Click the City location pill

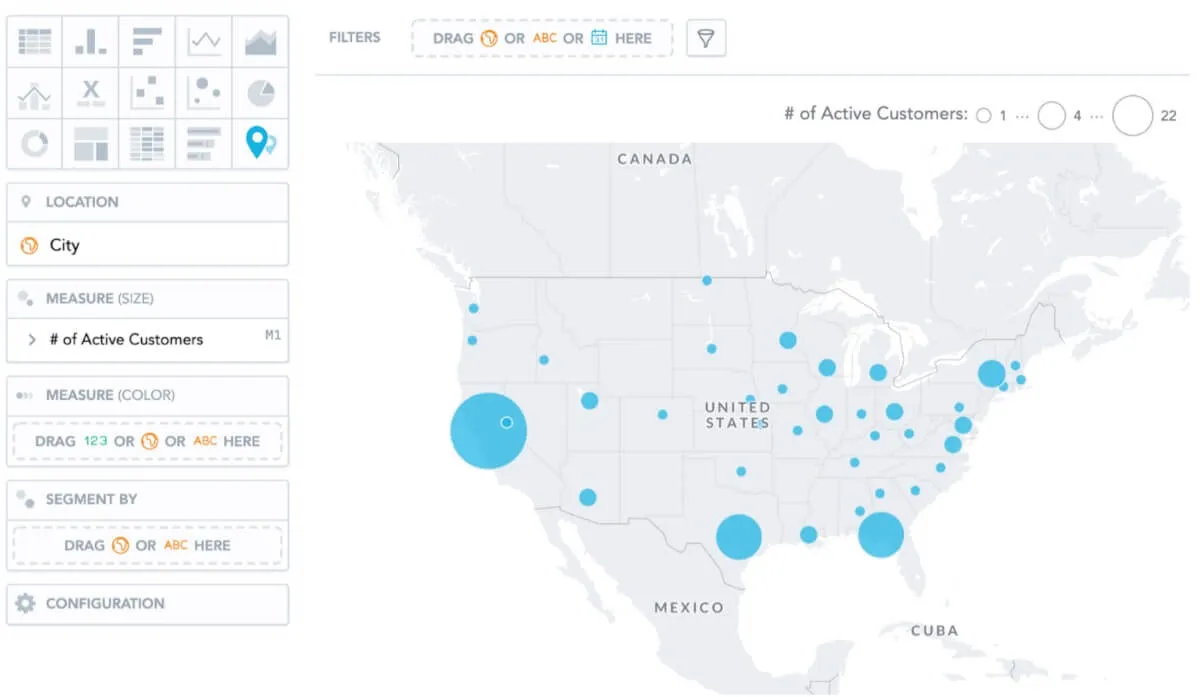147,244
